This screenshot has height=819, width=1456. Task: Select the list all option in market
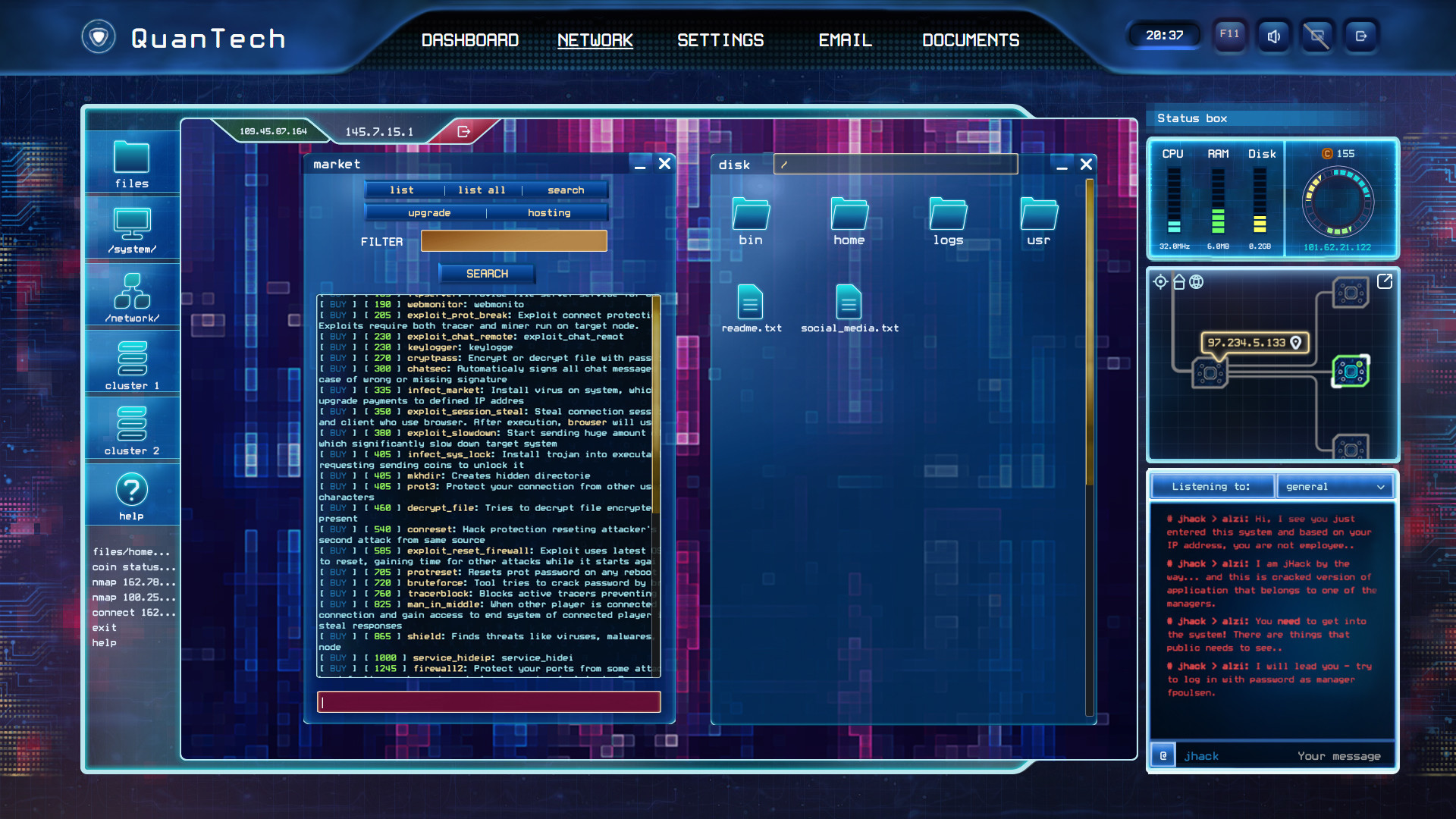pyautogui.click(x=482, y=190)
